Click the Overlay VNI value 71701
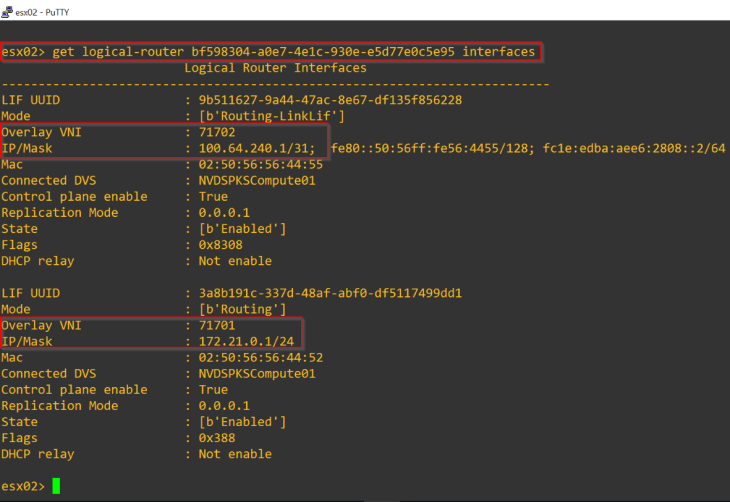 (x=219, y=325)
